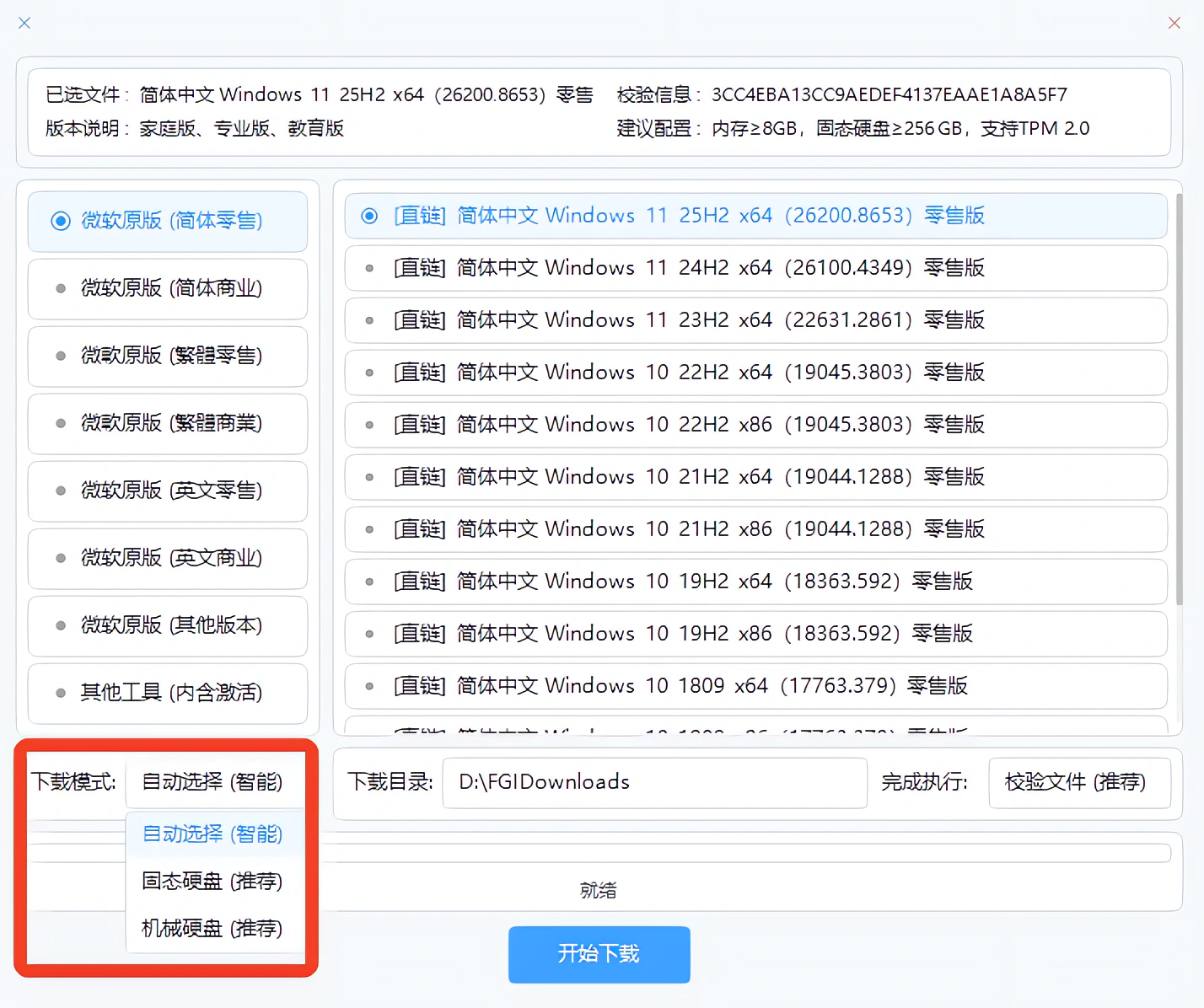Viewport: 1204px width, 1008px height.
Task: Click the blue X icon at top-left
Action: (24, 23)
